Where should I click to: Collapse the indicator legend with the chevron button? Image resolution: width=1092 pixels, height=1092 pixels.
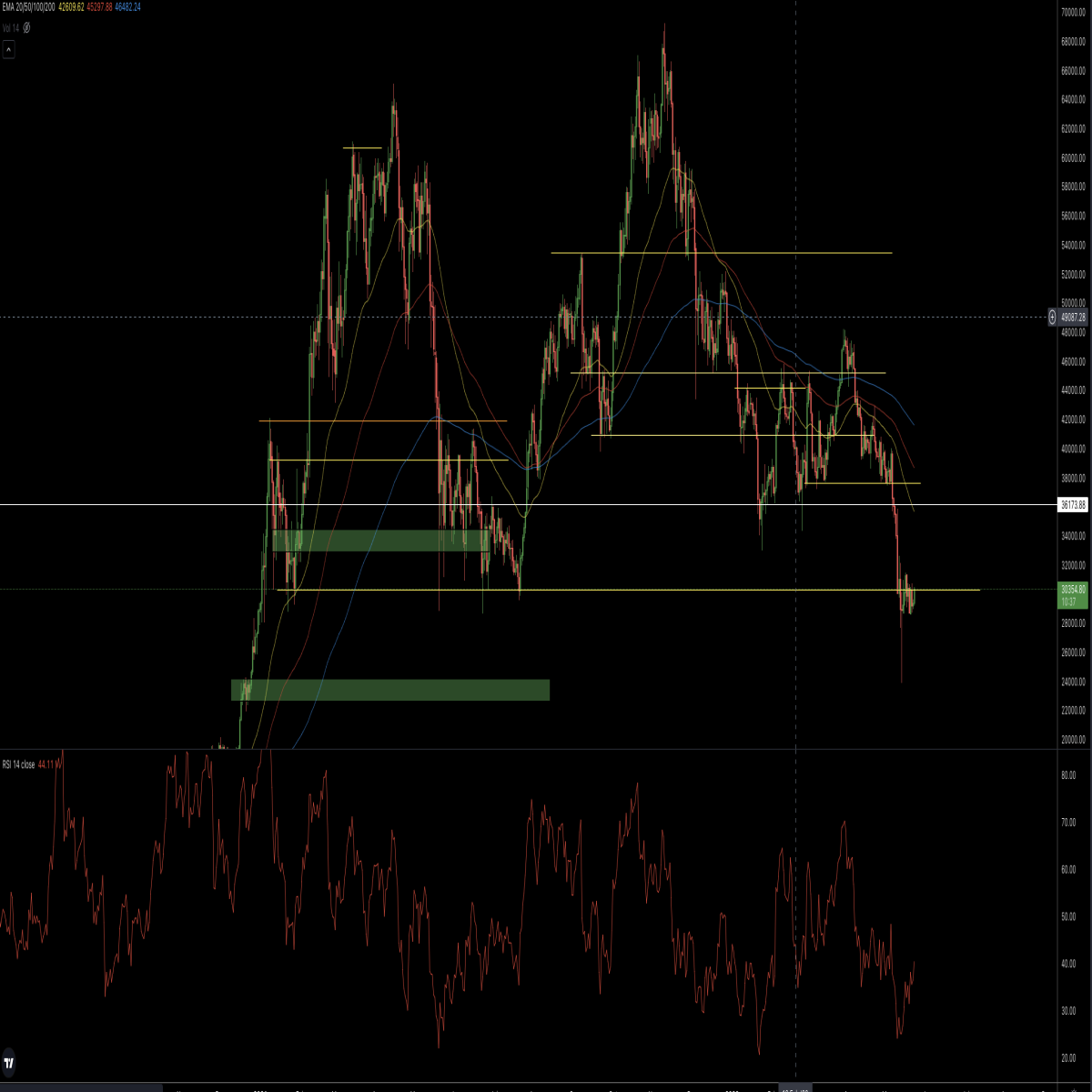(9, 49)
